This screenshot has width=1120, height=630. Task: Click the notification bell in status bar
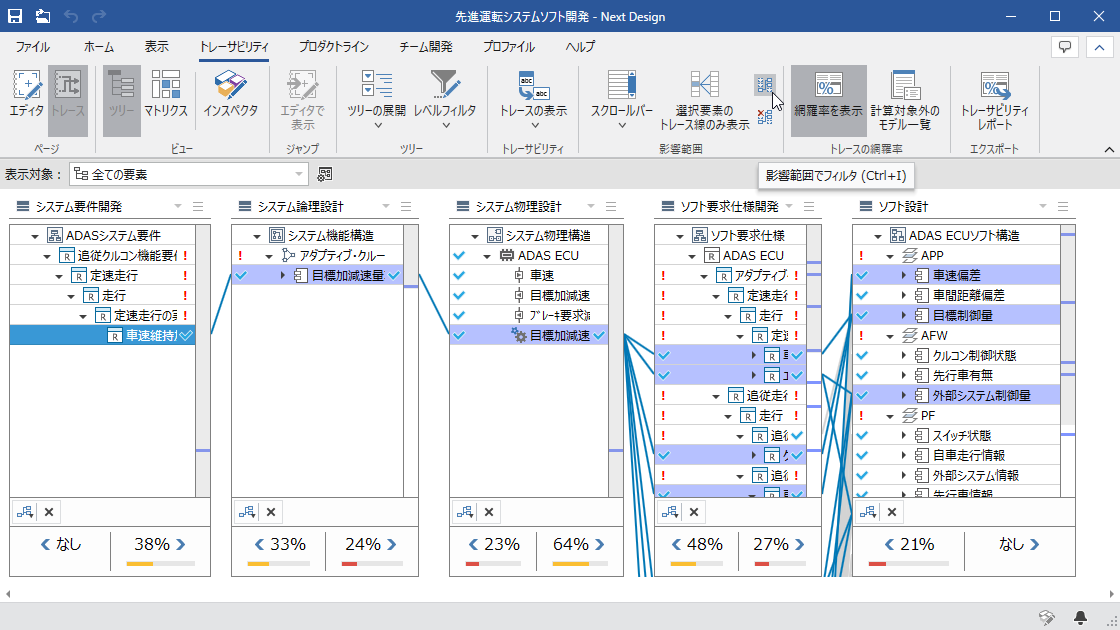pos(1081,617)
